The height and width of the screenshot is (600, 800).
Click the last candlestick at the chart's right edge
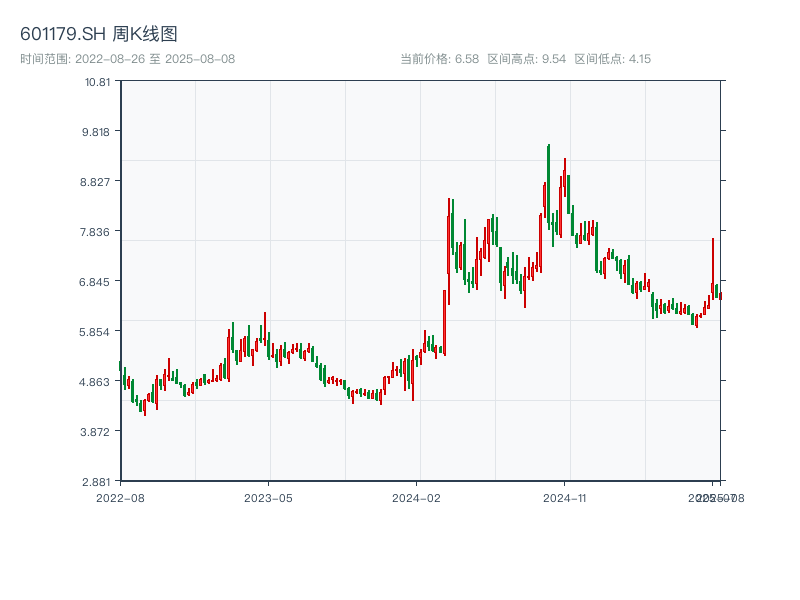click(720, 296)
